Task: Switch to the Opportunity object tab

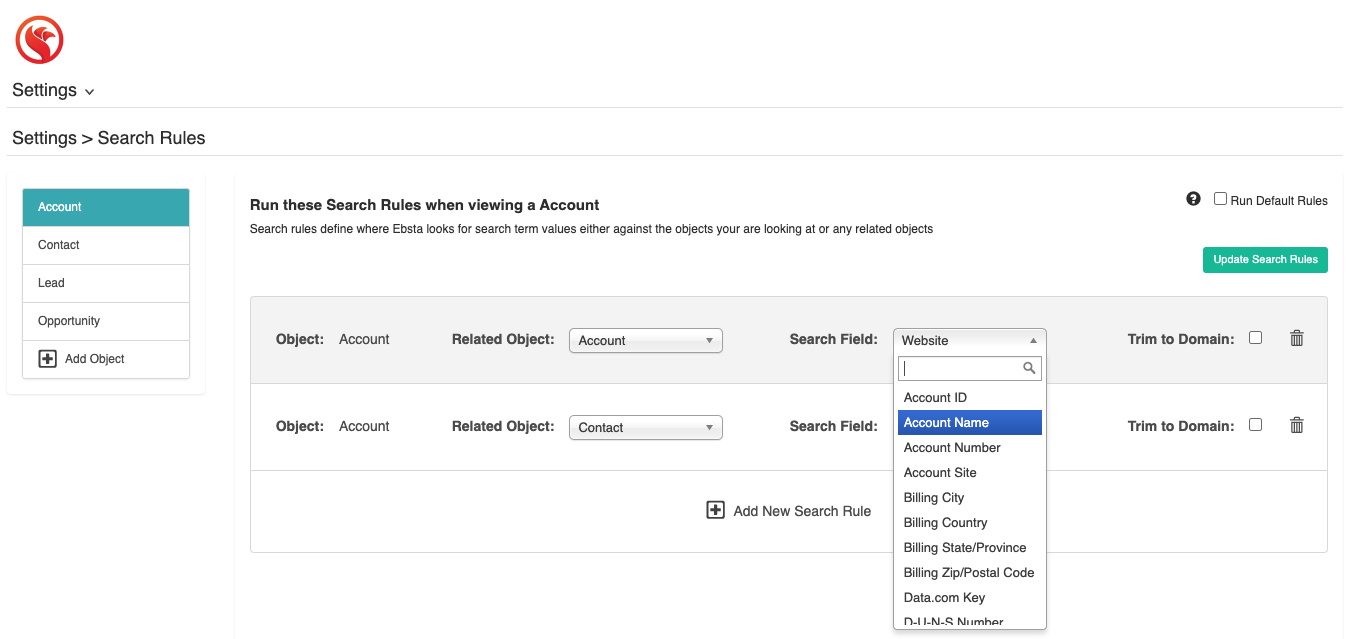Action: pyautogui.click(x=106, y=321)
